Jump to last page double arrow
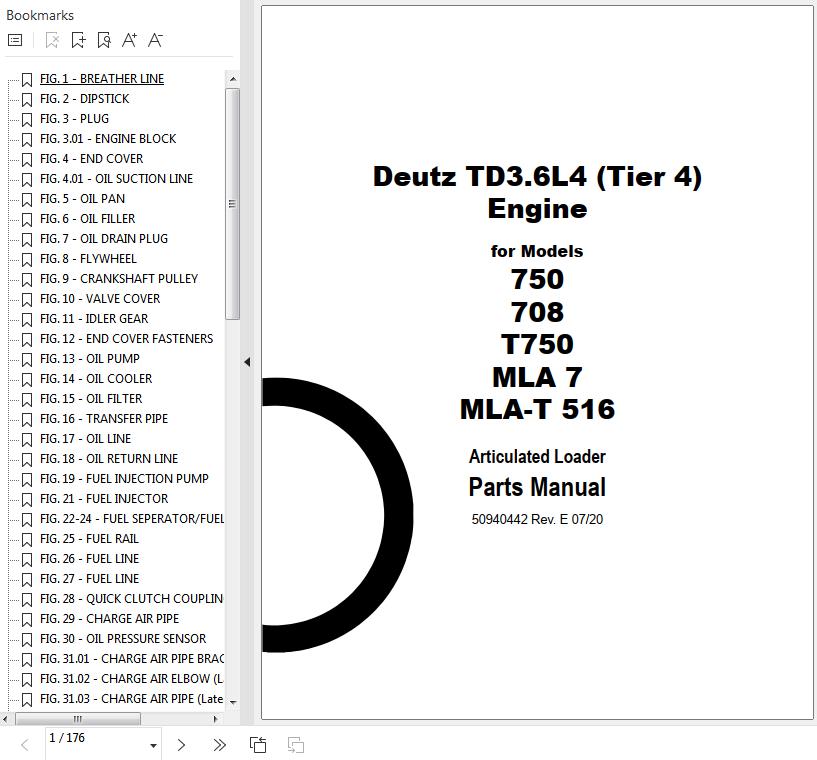The image size is (817, 760). 219,745
